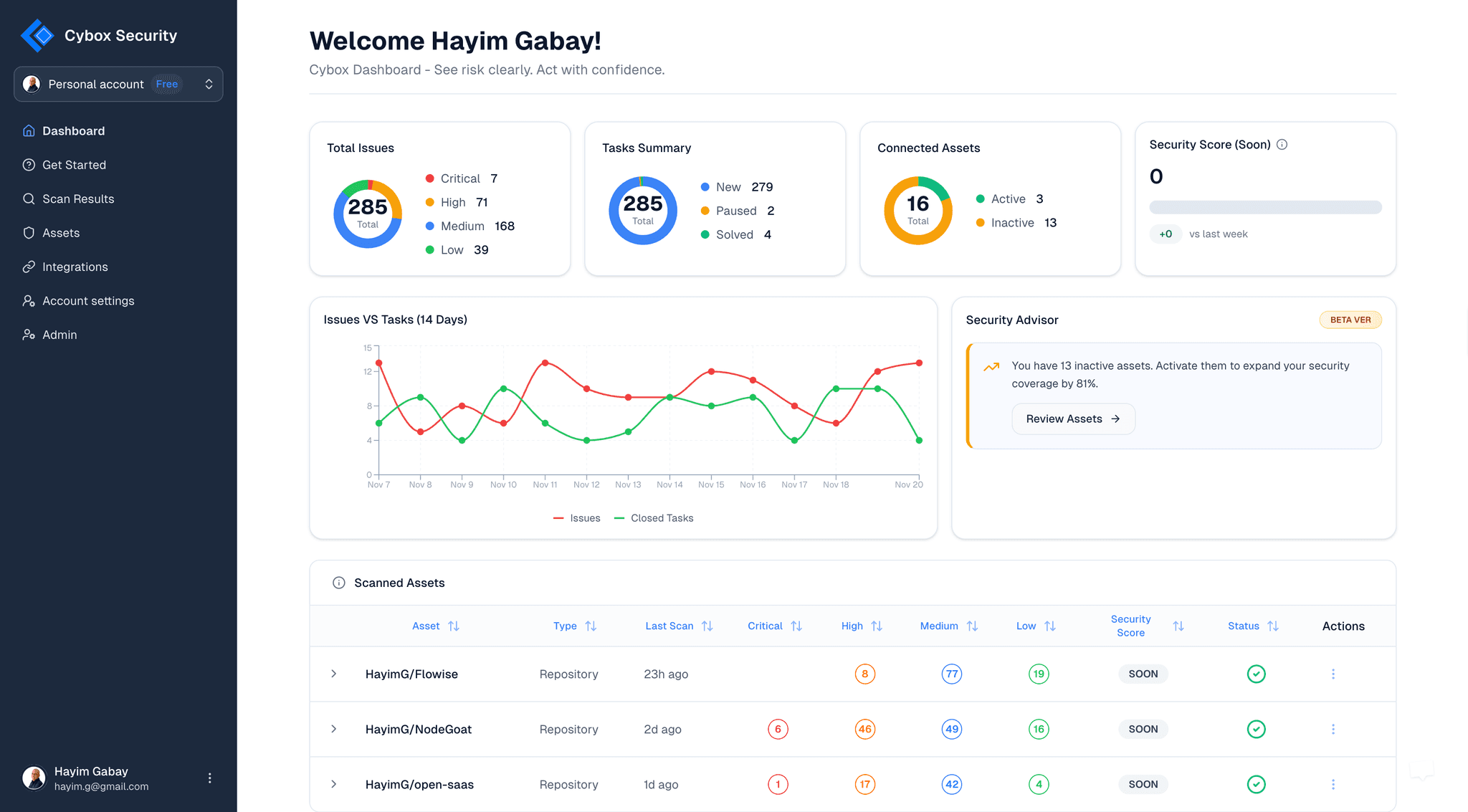
Task: Click the SOON badge for HayimG/Flowise
Action: pyautogui.click(x=1143, y=674)
